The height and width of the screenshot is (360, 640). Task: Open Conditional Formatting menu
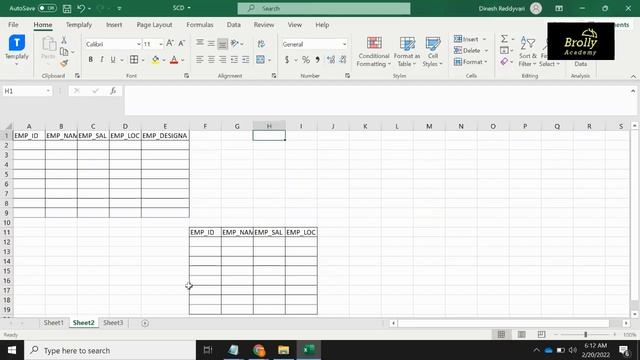click(x=373, y=51)
